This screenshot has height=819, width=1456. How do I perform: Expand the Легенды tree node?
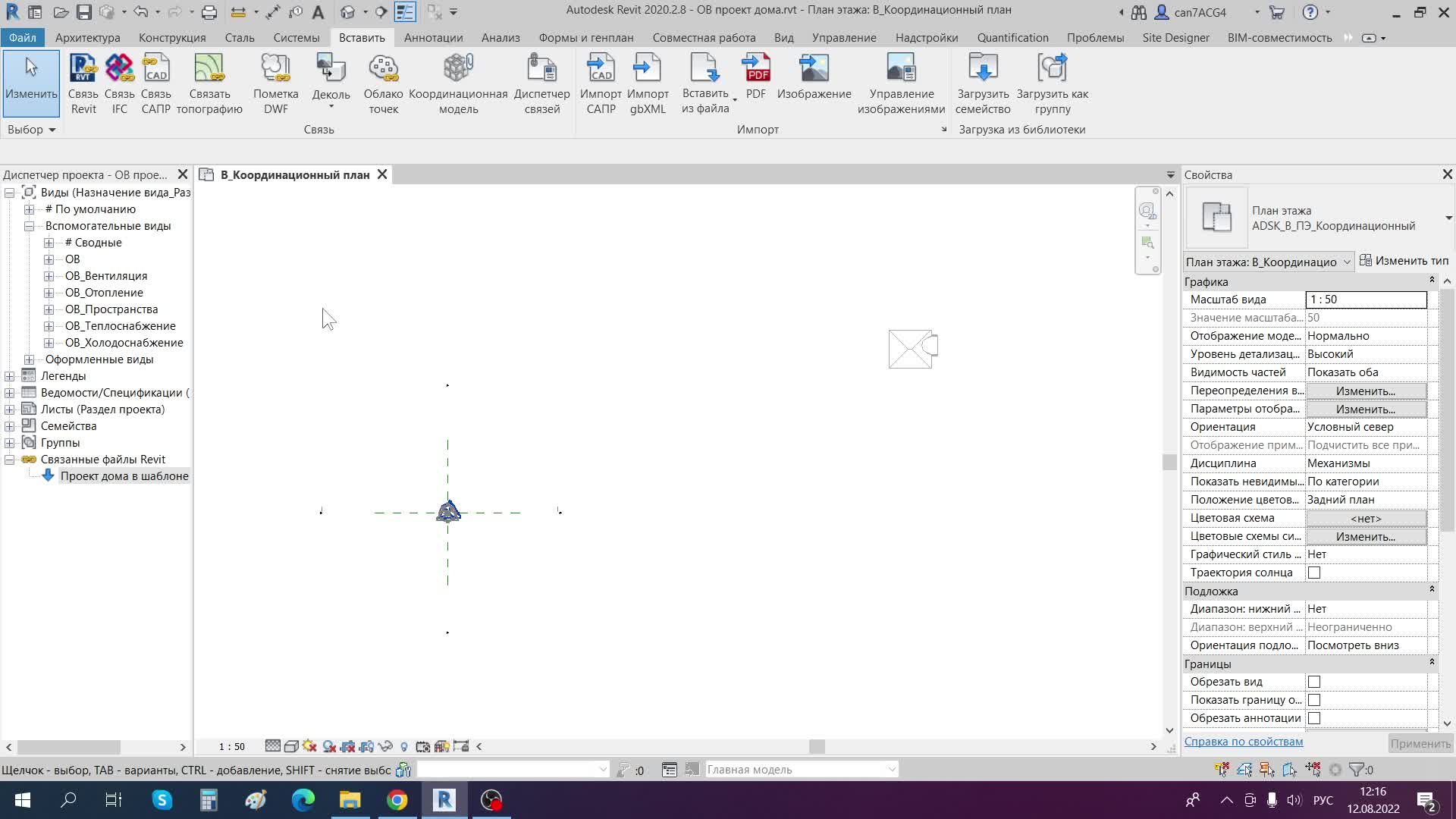(x=9, y=376)
